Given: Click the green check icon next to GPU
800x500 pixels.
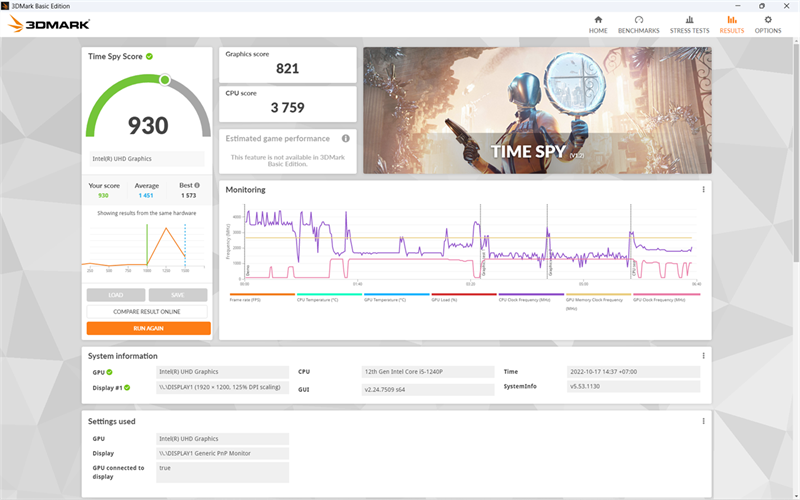Looking at the screenshot, I should [x=110, y=372].
